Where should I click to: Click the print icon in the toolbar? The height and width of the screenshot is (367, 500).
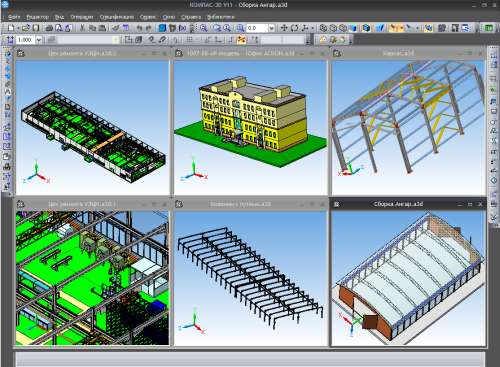49,28
